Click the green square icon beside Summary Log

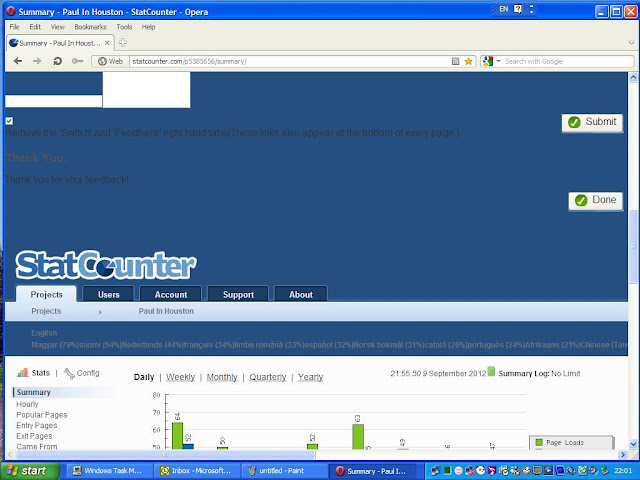491,371
